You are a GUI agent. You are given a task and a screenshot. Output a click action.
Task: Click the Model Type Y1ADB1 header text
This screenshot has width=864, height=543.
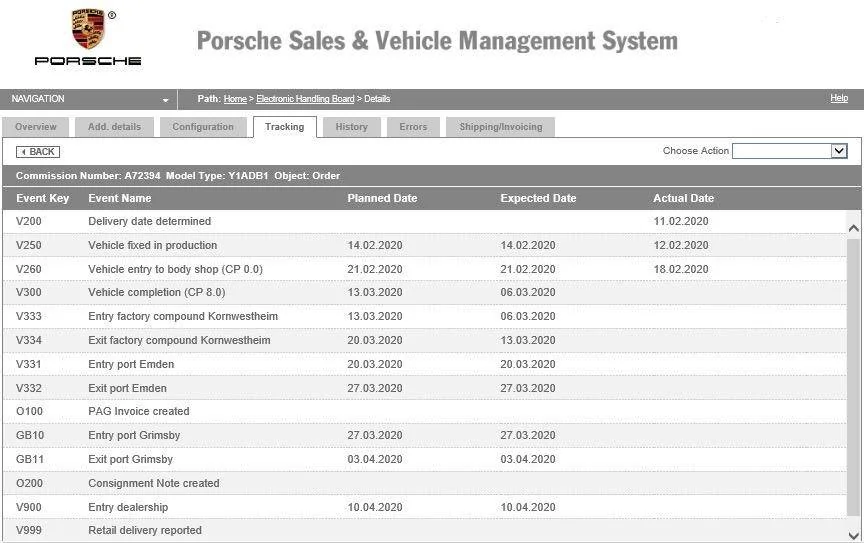pos(217,176)
